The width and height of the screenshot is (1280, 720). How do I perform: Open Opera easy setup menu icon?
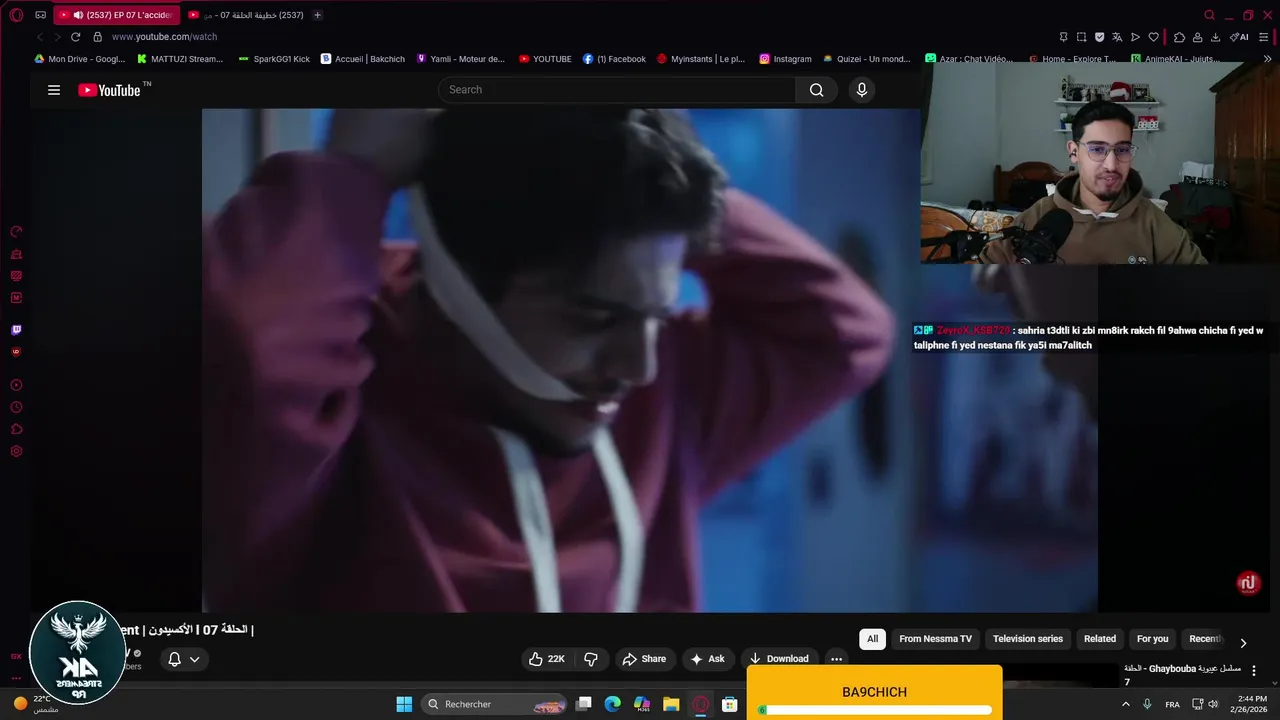[x=1265, y=37]
